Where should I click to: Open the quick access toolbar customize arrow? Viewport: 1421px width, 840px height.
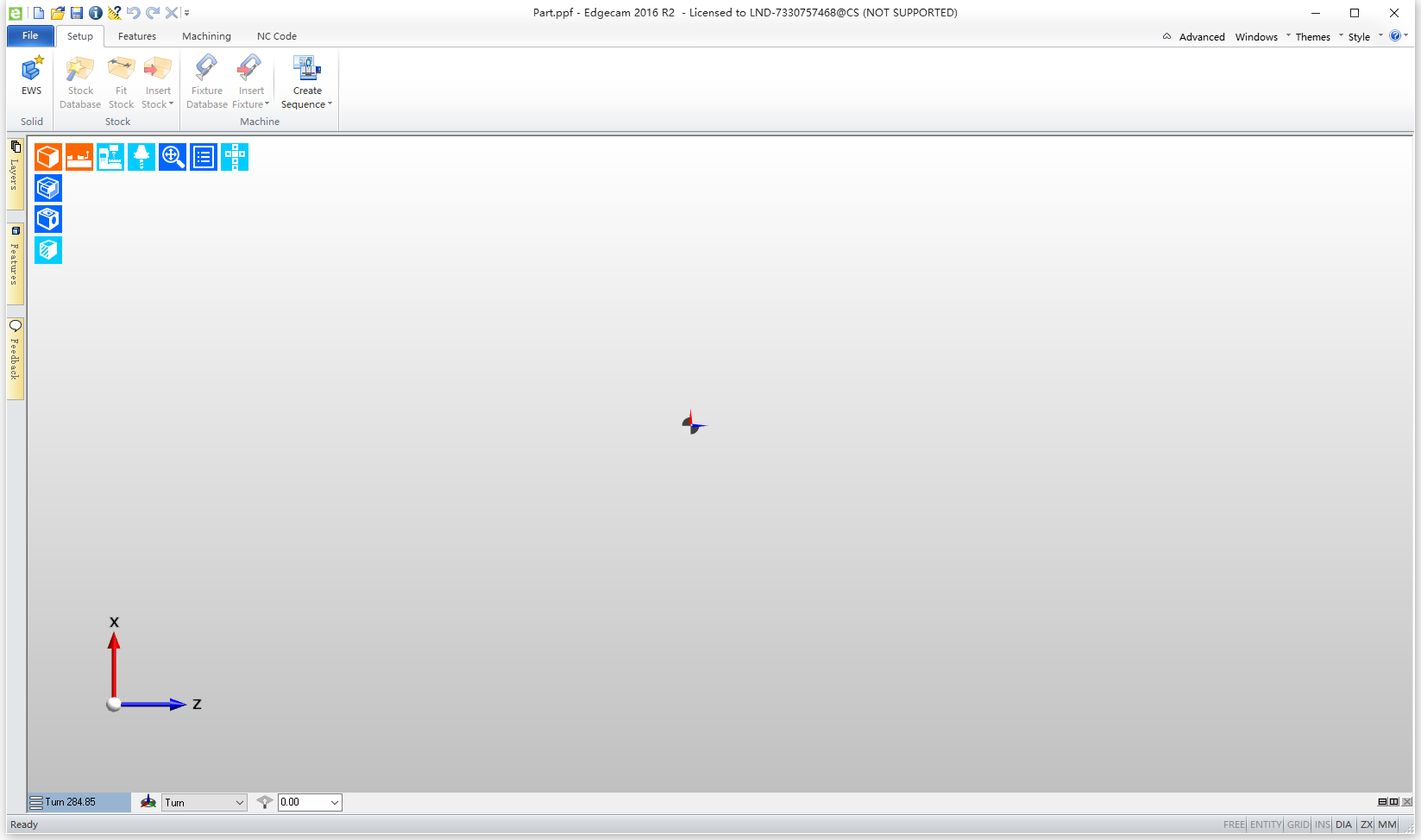[x=186, y=13]
